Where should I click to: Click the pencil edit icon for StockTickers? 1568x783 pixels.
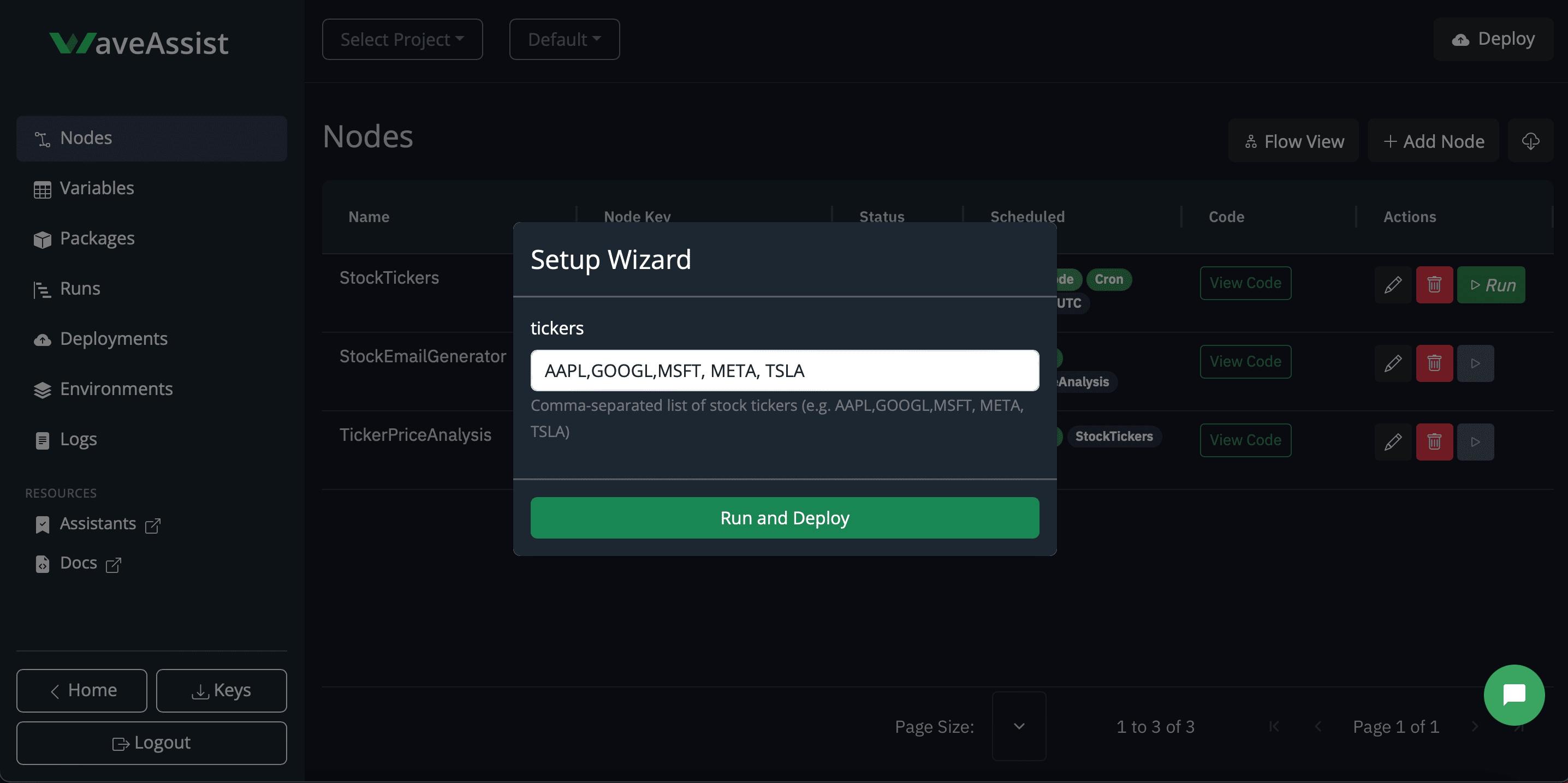tap(1393, 285)
